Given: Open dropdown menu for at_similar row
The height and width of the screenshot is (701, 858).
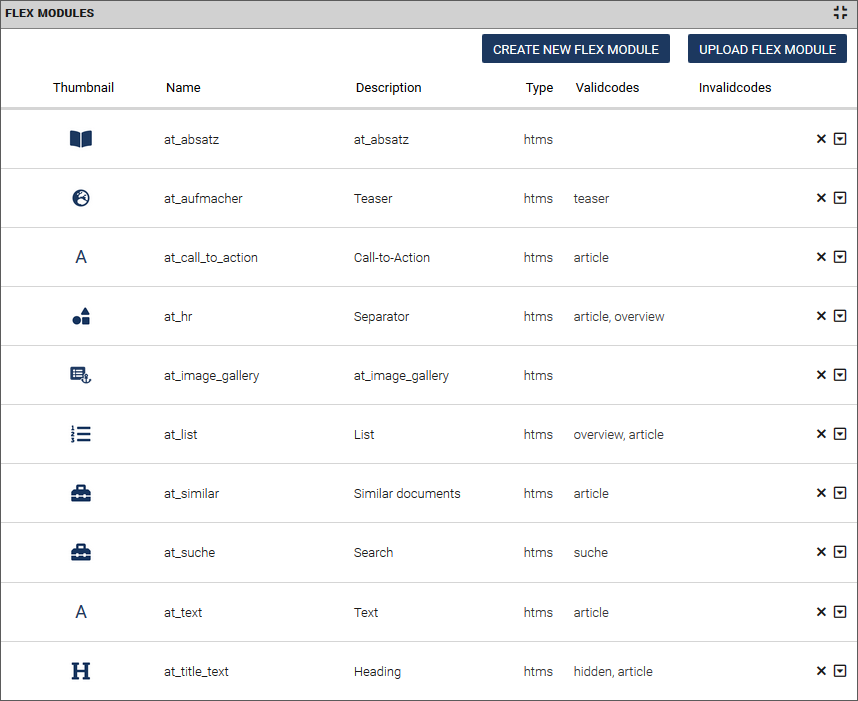Looking at the screenshot, I should (840, 493).
